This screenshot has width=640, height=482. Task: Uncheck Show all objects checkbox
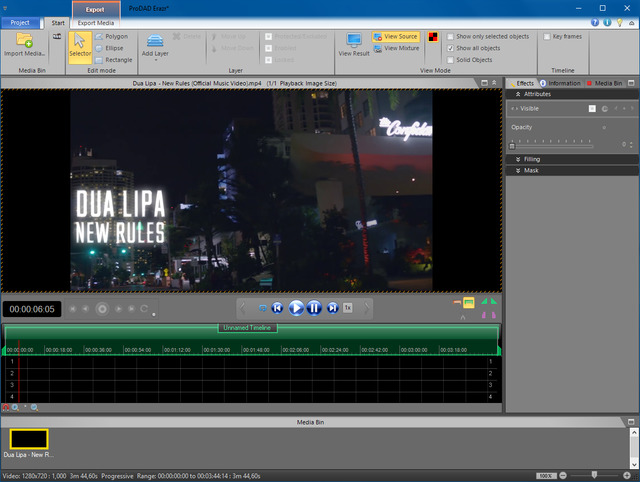450,48
